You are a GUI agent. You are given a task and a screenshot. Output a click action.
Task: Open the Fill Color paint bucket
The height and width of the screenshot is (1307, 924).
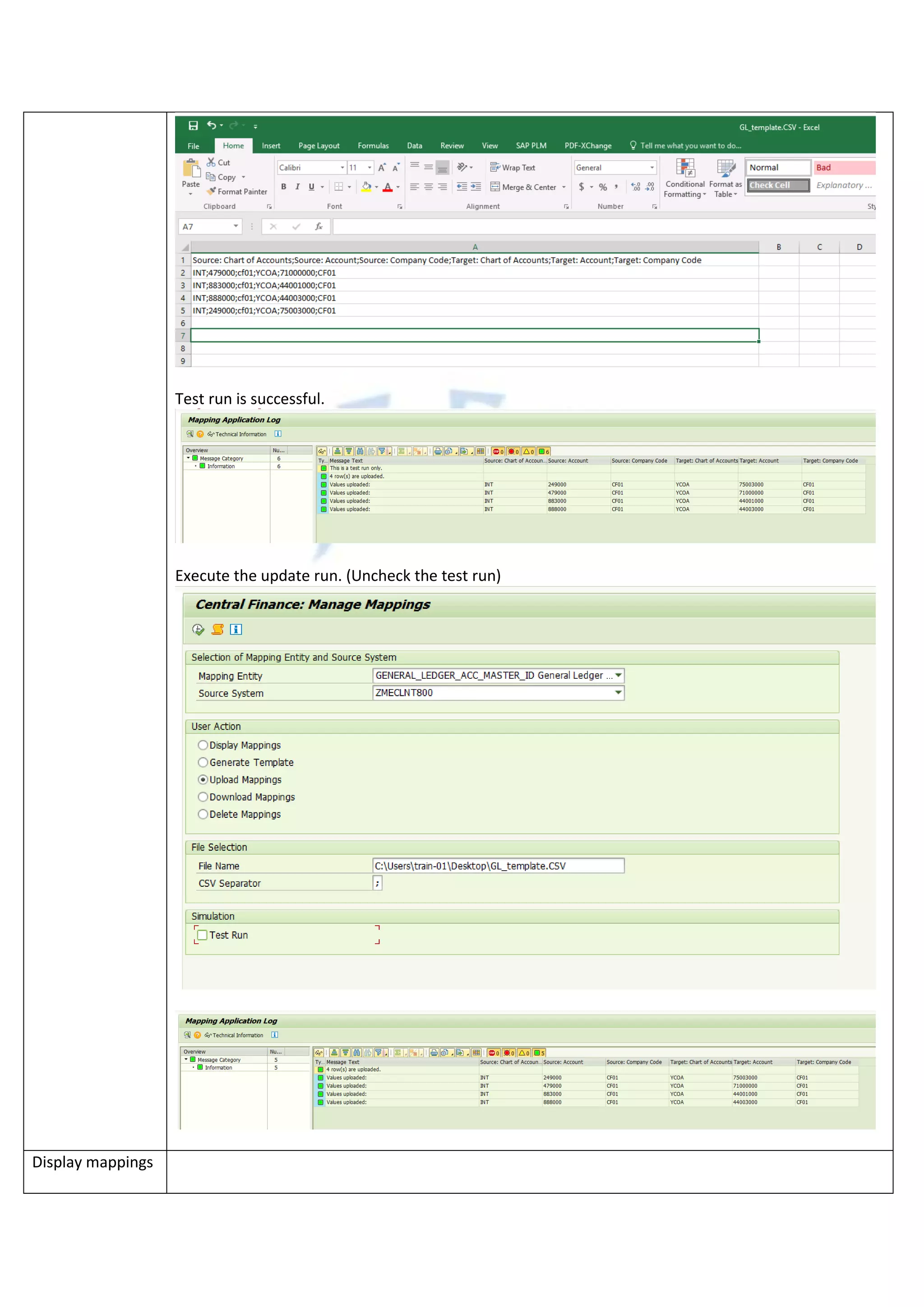coord(366,187)
